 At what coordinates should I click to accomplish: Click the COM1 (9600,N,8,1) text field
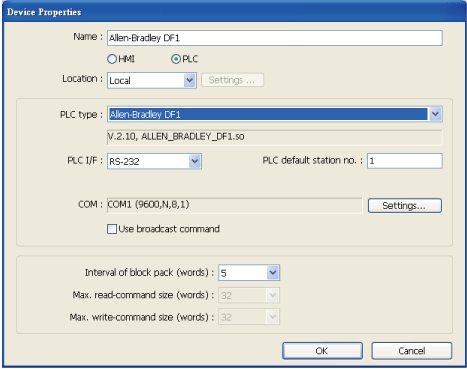[x=234, y=205]
